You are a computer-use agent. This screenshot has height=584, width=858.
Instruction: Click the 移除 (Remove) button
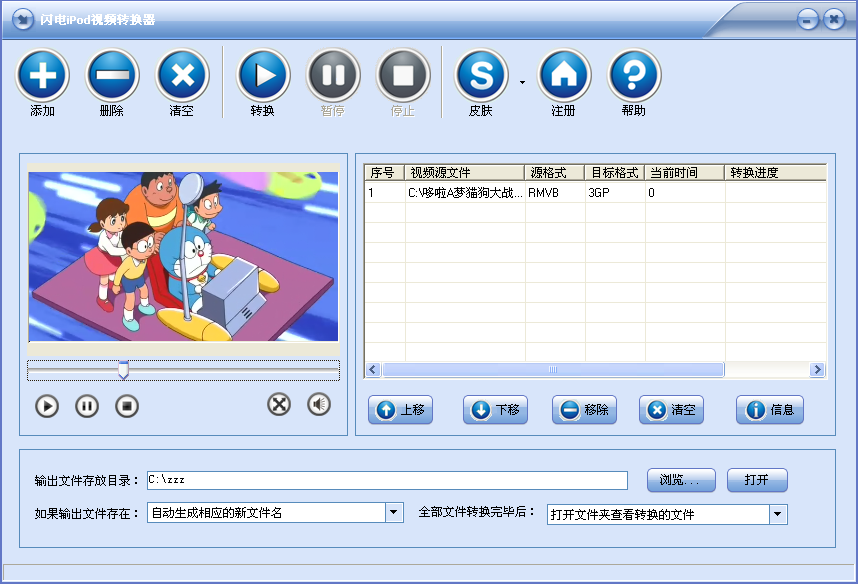tap(584, 409)
